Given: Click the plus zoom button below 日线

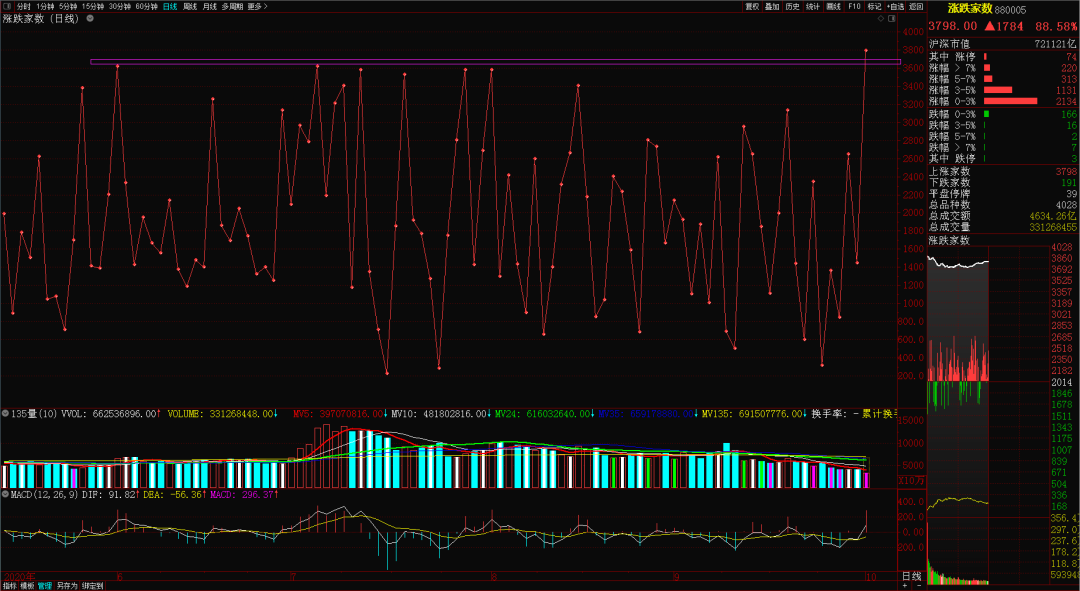Looking at the screenshot, I should point(905,585).
